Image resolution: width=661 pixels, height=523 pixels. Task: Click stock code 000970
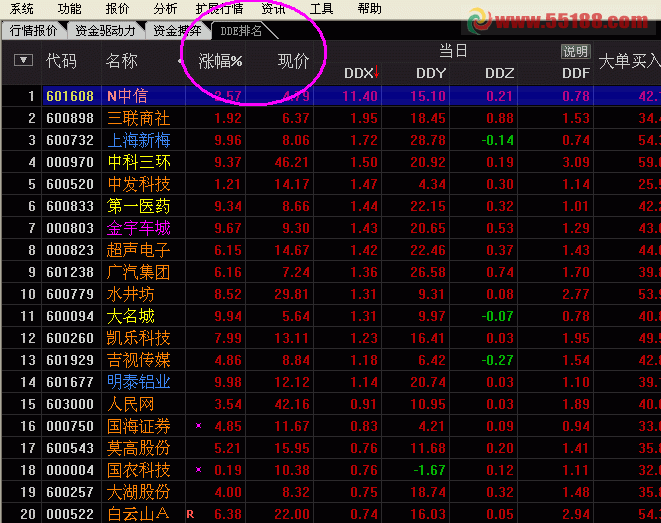pyautogui.click(x=70, y=162)
